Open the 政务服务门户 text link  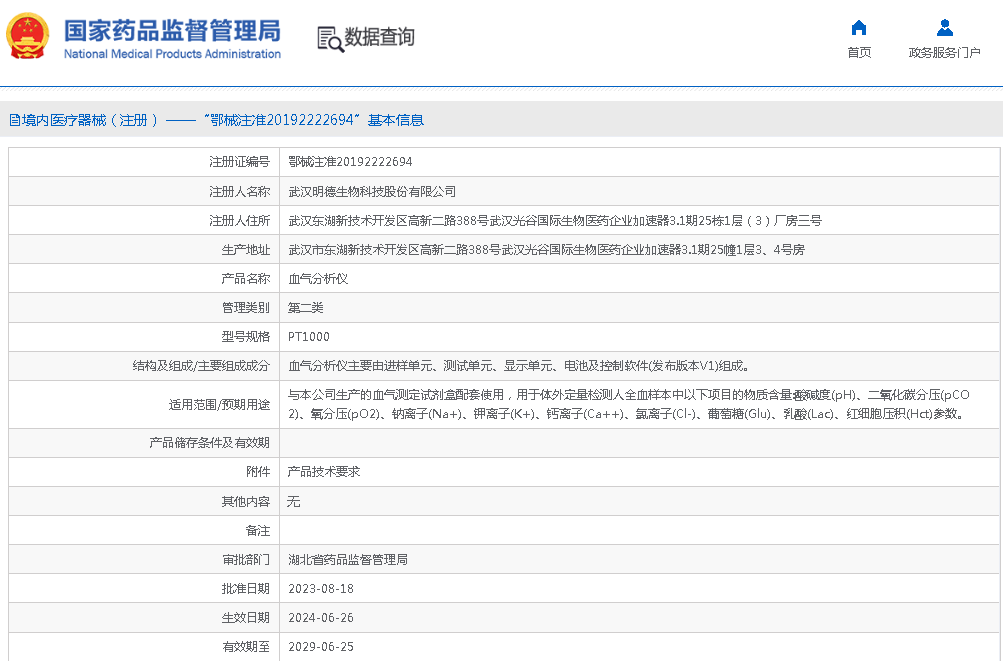point(944,53)
